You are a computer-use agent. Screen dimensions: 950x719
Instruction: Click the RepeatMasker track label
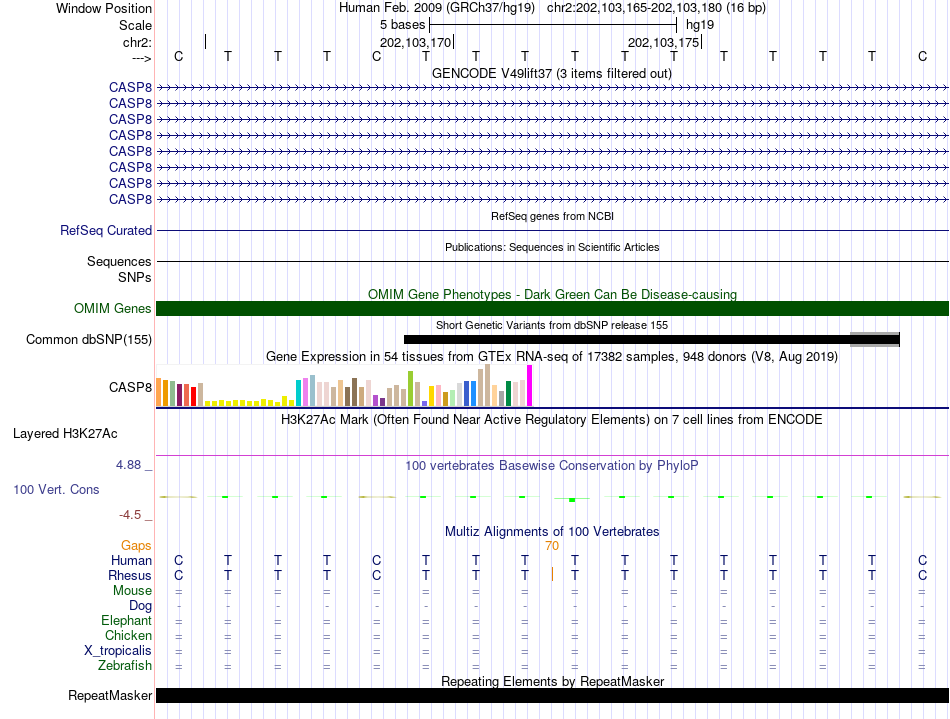click(110, 695)
